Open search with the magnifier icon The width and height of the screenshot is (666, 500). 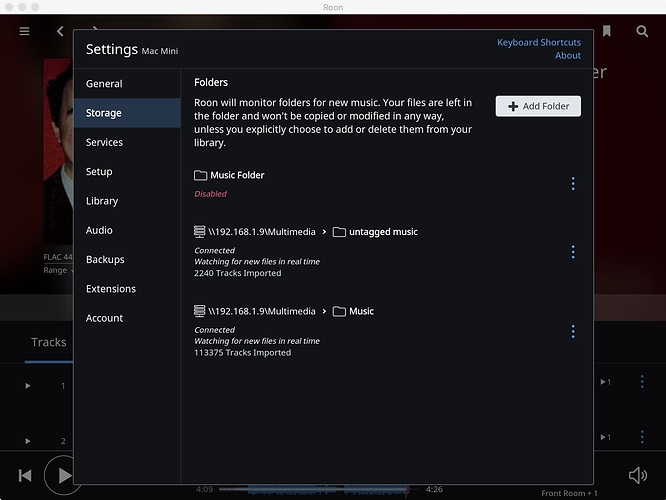point(642,31)
